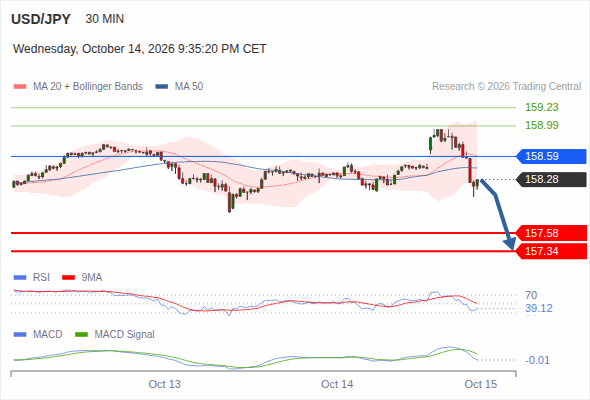
Task: Click the red 157.58 support price tag
Action: click(551, 233)
